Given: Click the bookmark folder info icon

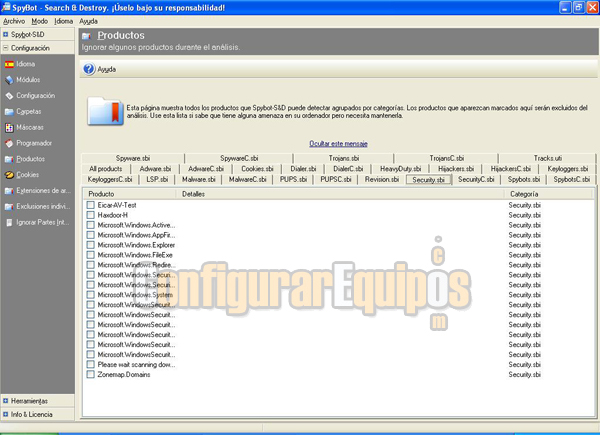Looking at the screenshot, I should pos(105,111).
